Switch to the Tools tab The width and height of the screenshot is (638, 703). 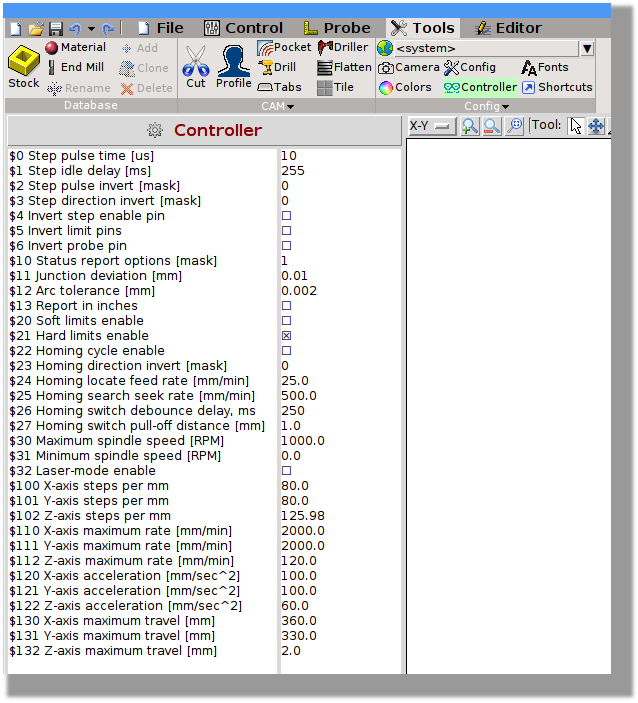(x=422, y=28)
